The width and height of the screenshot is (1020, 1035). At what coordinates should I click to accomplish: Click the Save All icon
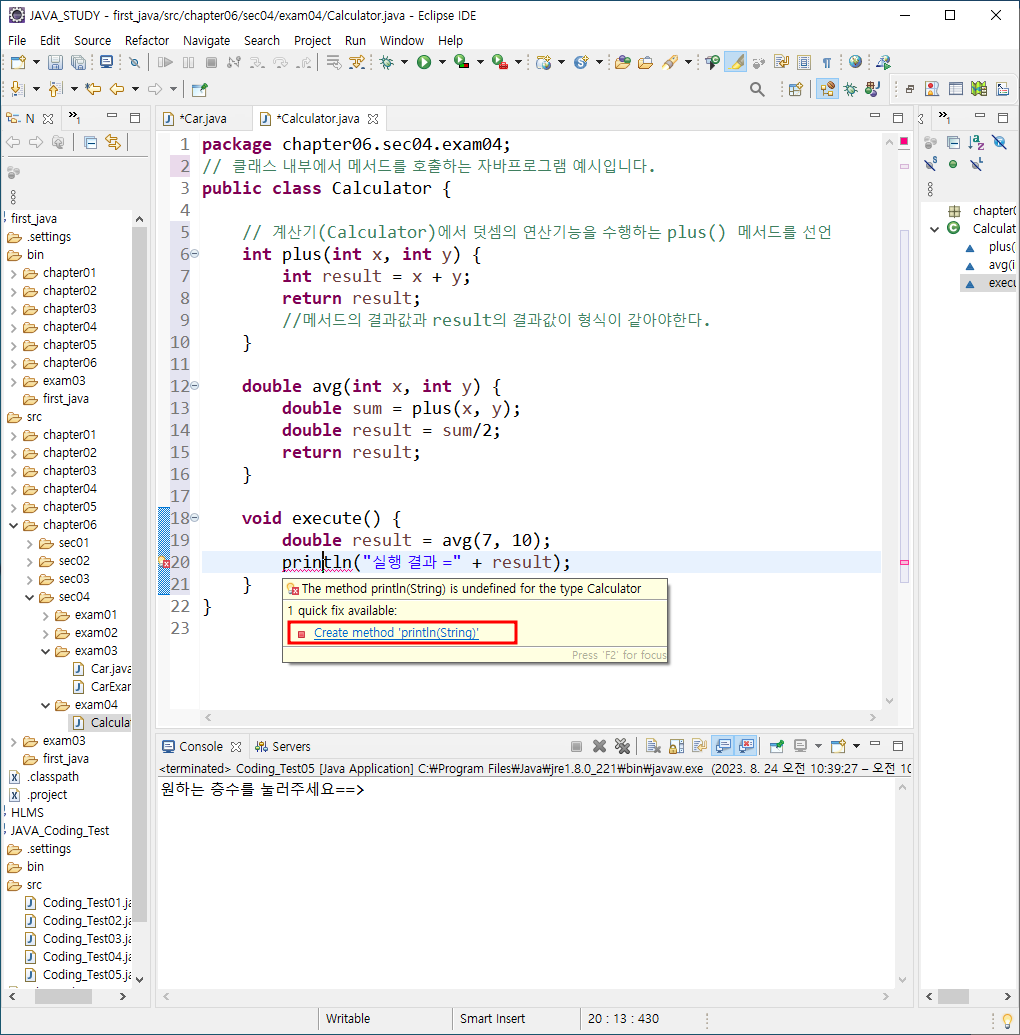point(79,62)
